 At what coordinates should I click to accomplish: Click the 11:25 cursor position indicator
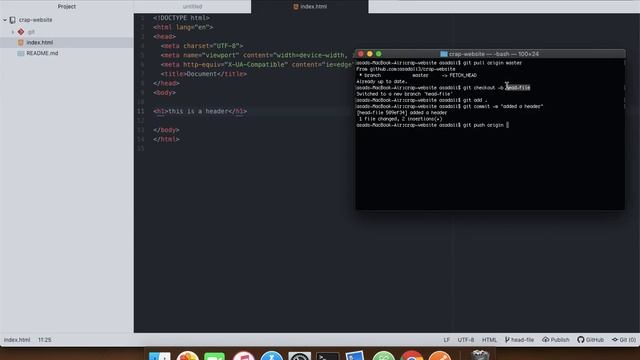[44, 340]
